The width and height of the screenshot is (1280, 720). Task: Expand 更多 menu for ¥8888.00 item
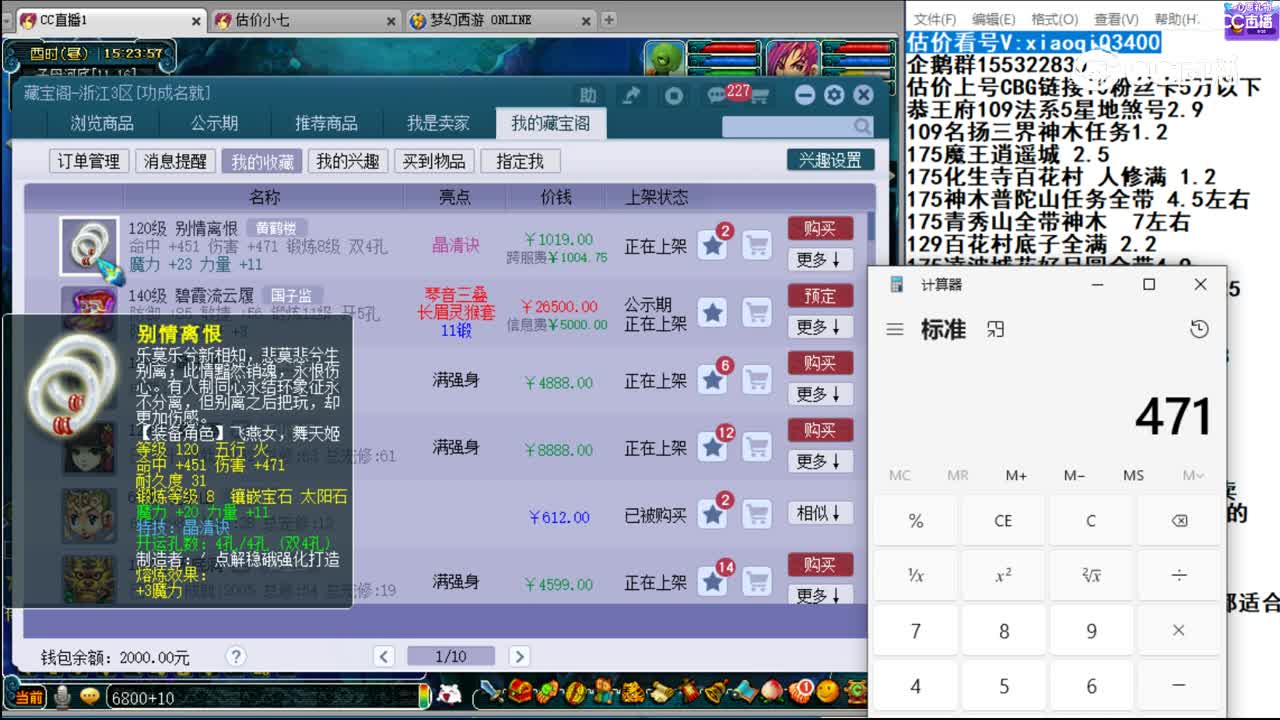pyautogui.click(x=820, y=461)
